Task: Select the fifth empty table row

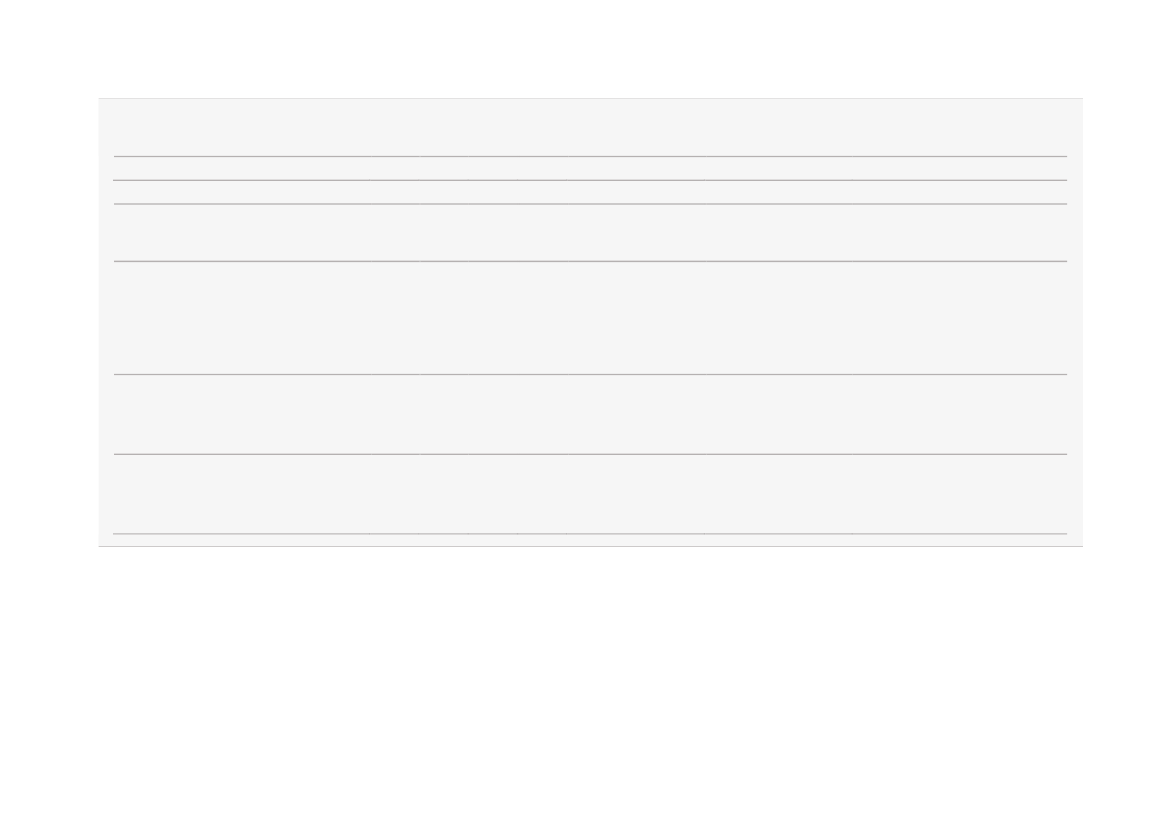Action: tap(590, 414)
